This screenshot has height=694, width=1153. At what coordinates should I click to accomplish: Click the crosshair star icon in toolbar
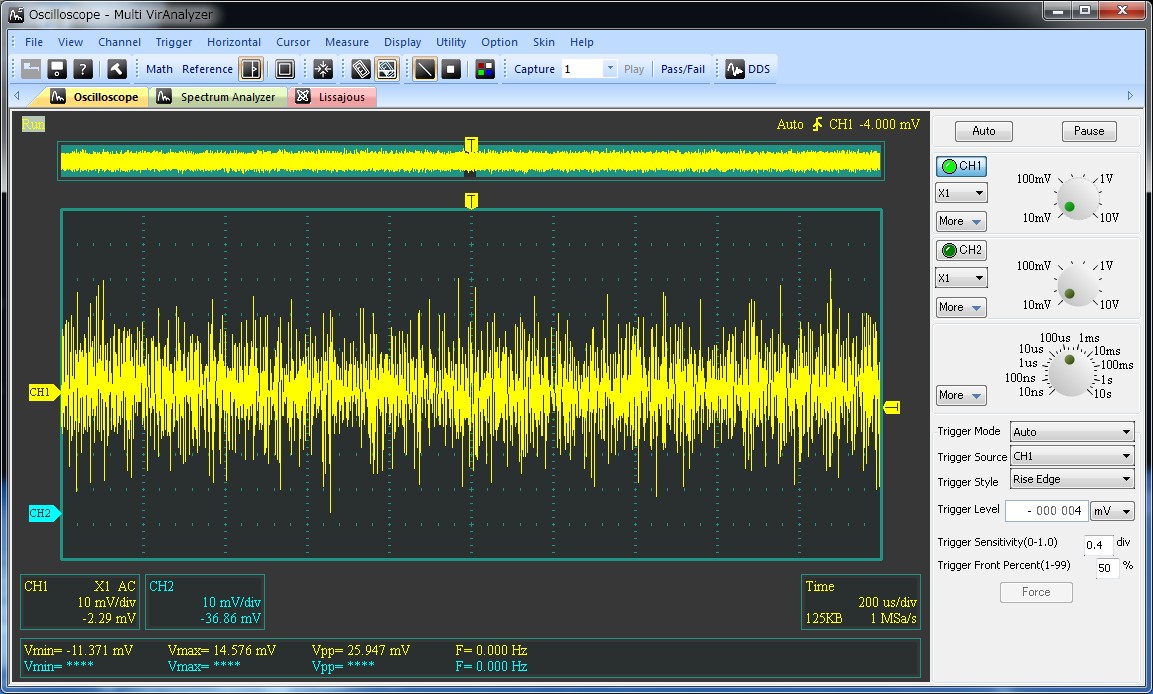[323, 69]
